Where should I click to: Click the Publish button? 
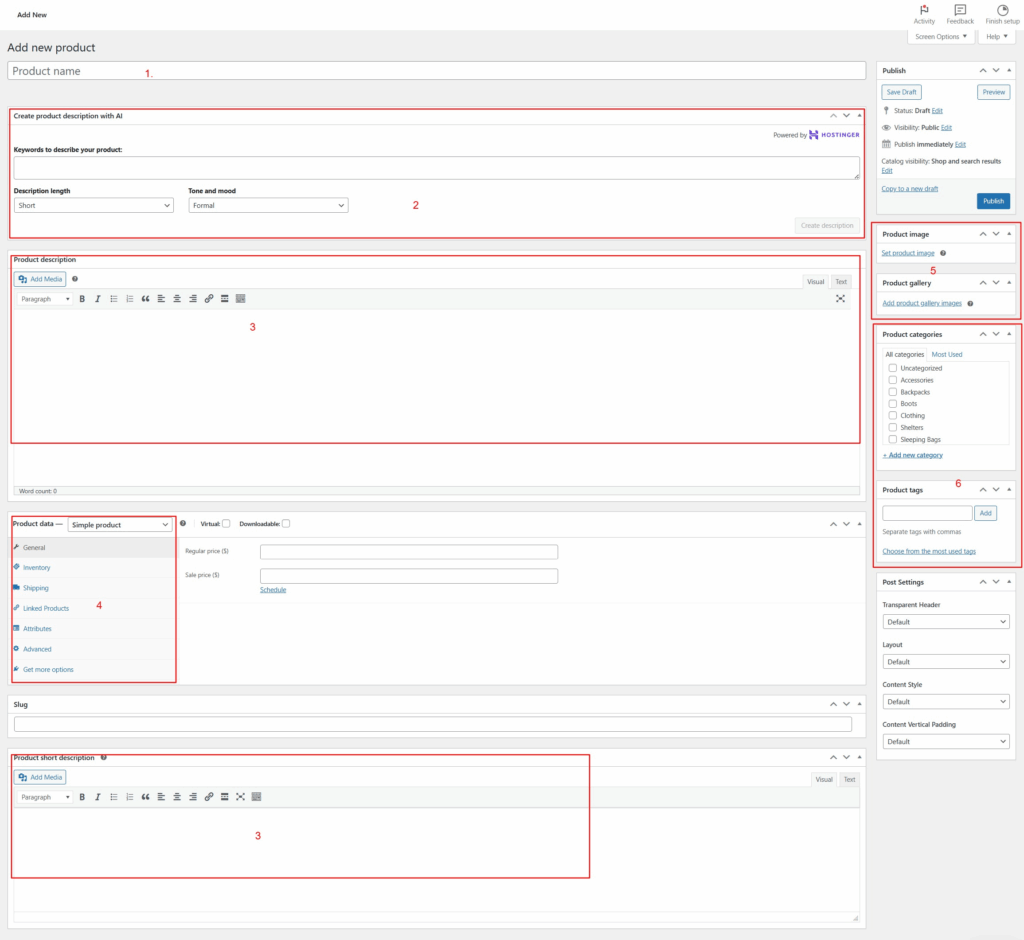[x=993, y=201]
